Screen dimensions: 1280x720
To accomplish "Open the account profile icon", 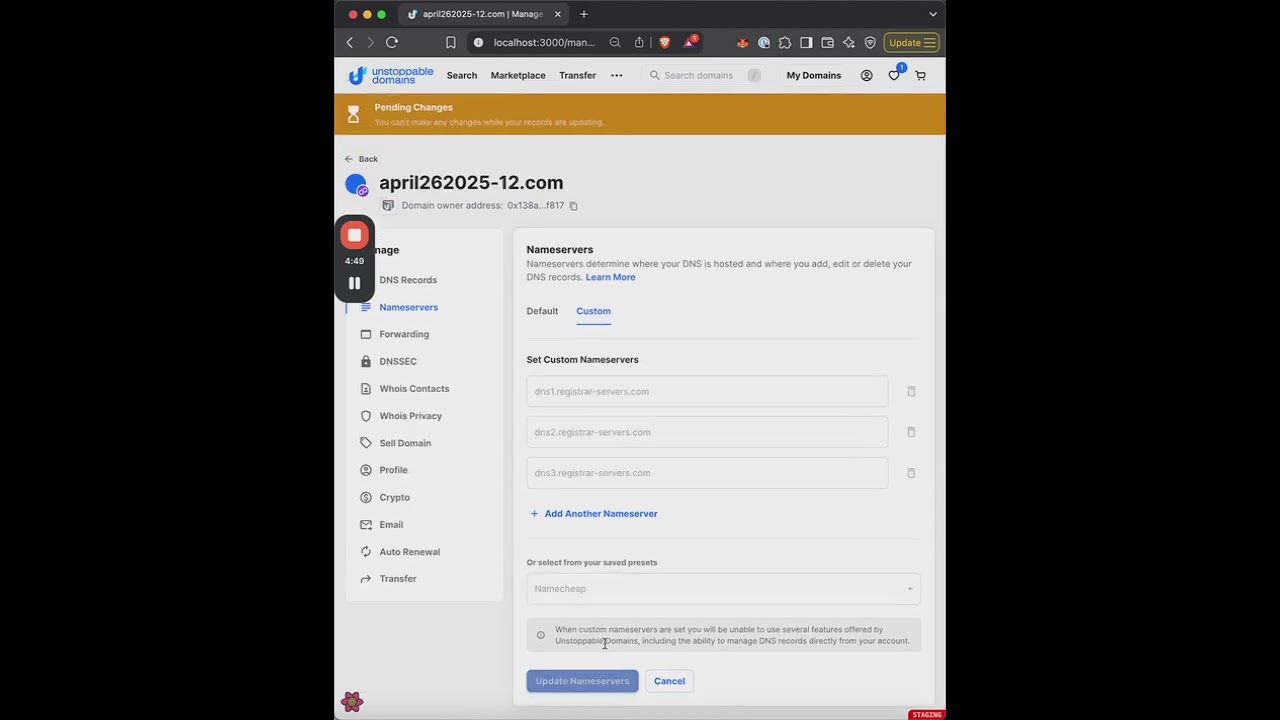I will point(867,75).
